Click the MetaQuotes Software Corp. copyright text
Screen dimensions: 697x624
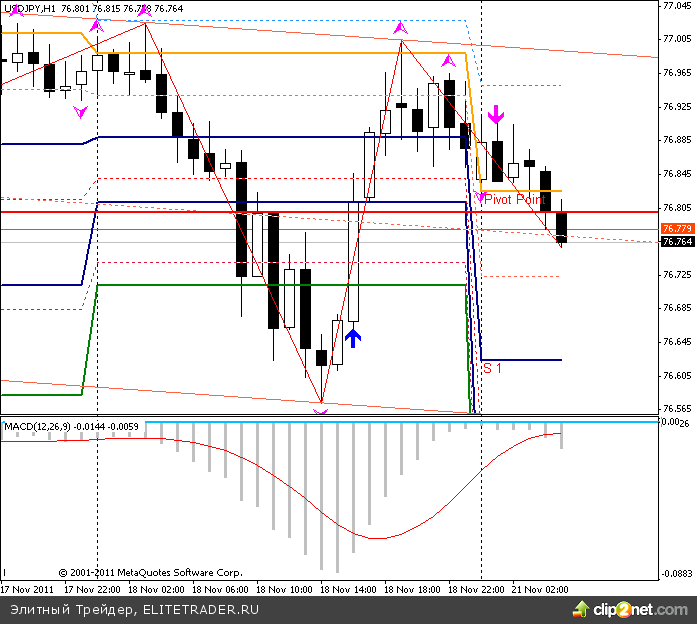[150, 573]
